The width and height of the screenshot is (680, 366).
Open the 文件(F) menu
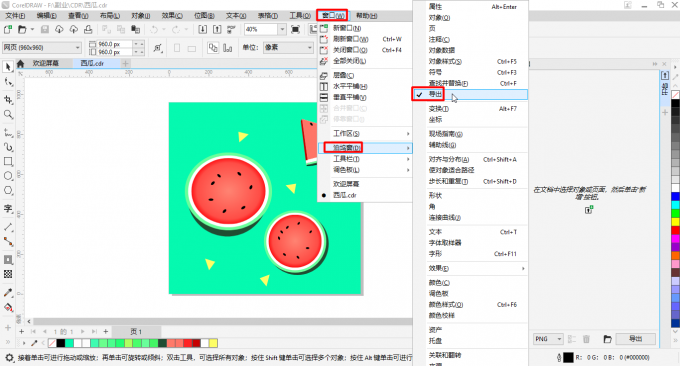coord(15,16)
